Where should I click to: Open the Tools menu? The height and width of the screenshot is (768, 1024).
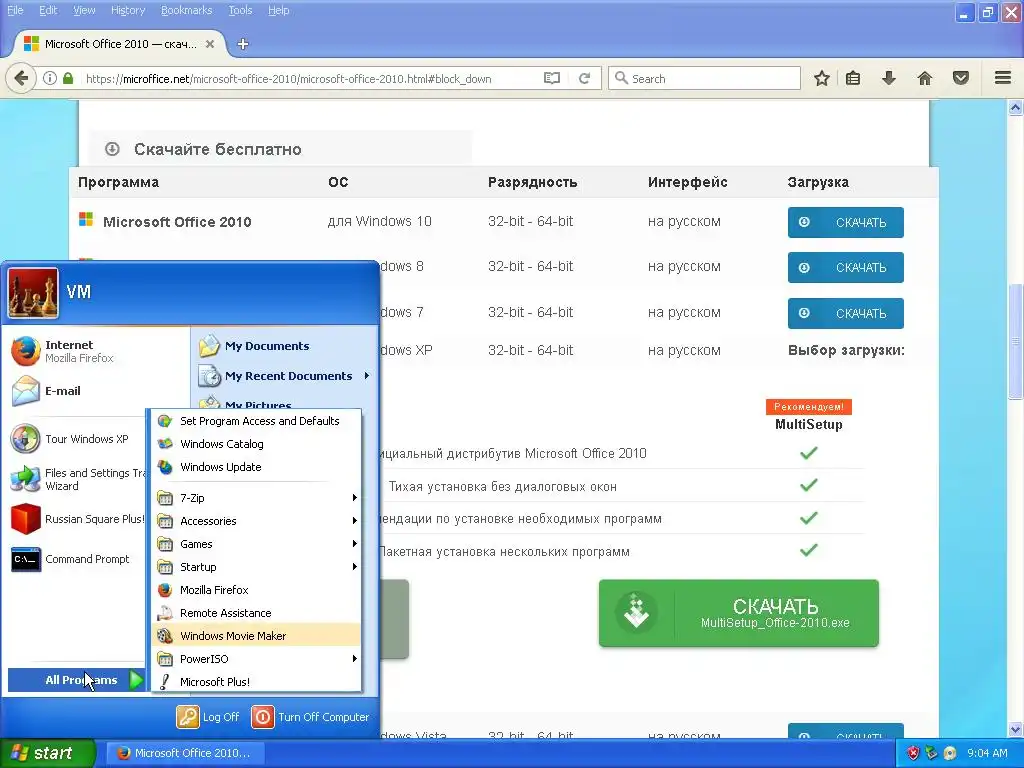(240, 10)
